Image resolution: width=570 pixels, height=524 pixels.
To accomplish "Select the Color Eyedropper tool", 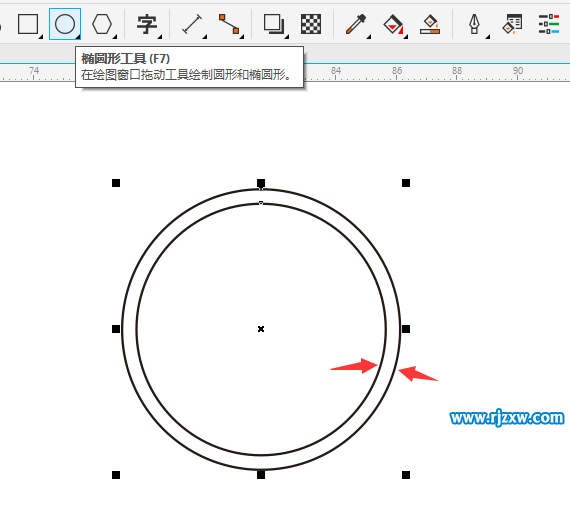I will (356, 24).
